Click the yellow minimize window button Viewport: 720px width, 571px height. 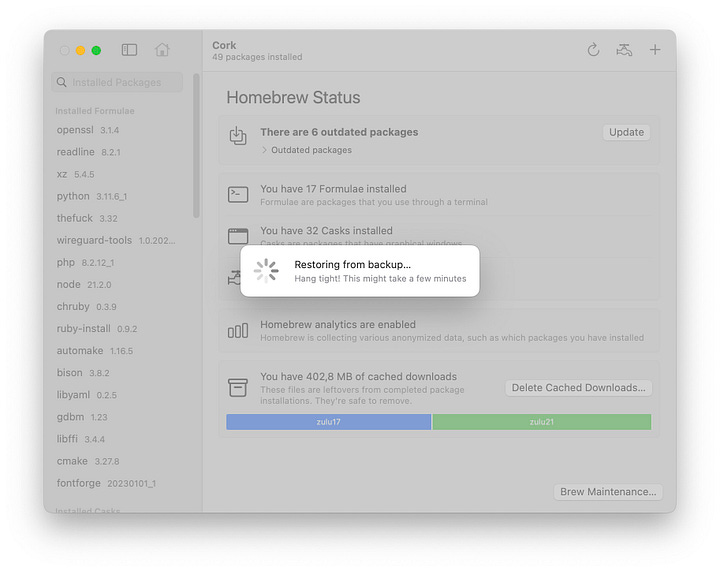coord(80,50)
